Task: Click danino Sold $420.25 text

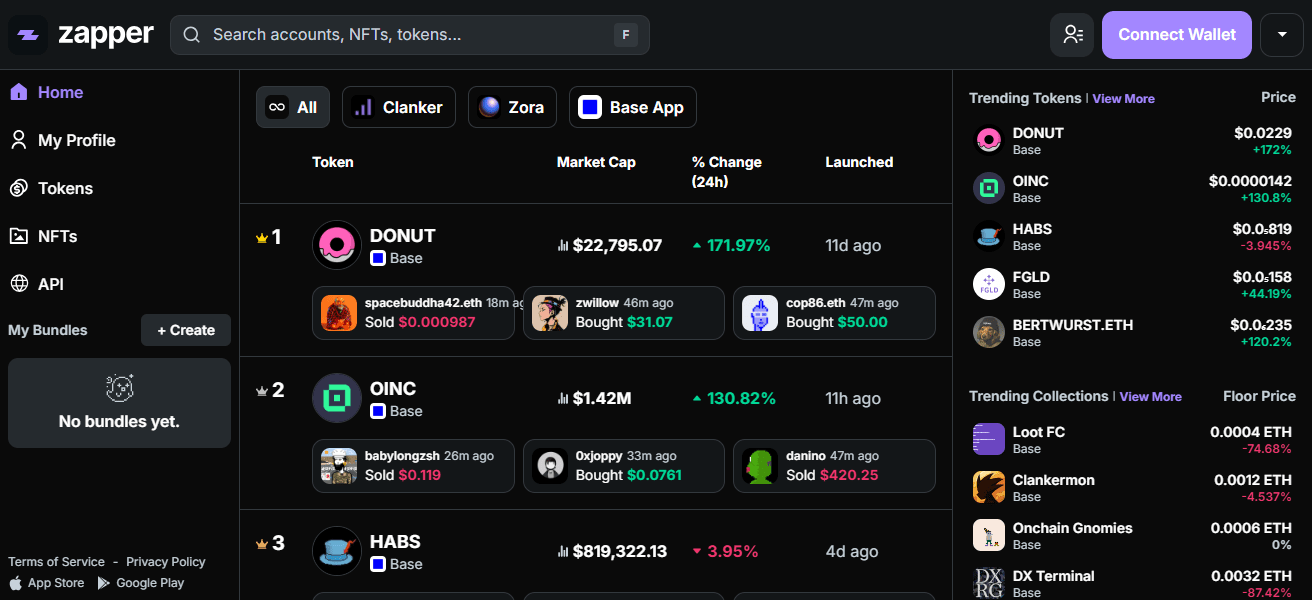Action: pyautogui.click(x=832, y=475)
